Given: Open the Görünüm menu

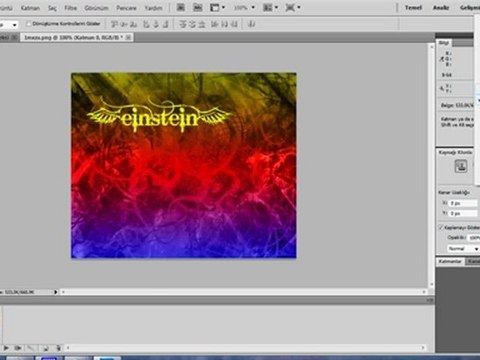Looking at the screenshot, I should tap(96, 8).
